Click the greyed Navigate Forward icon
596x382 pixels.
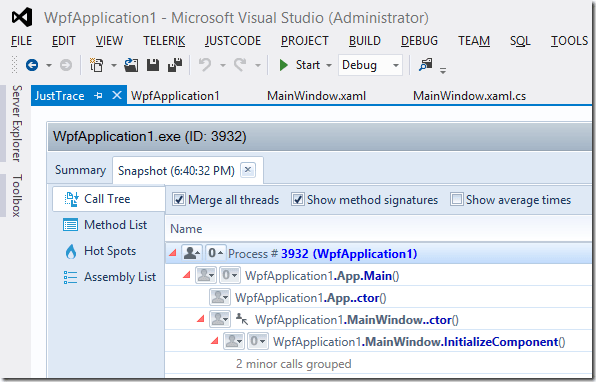(x=66, y=65)
